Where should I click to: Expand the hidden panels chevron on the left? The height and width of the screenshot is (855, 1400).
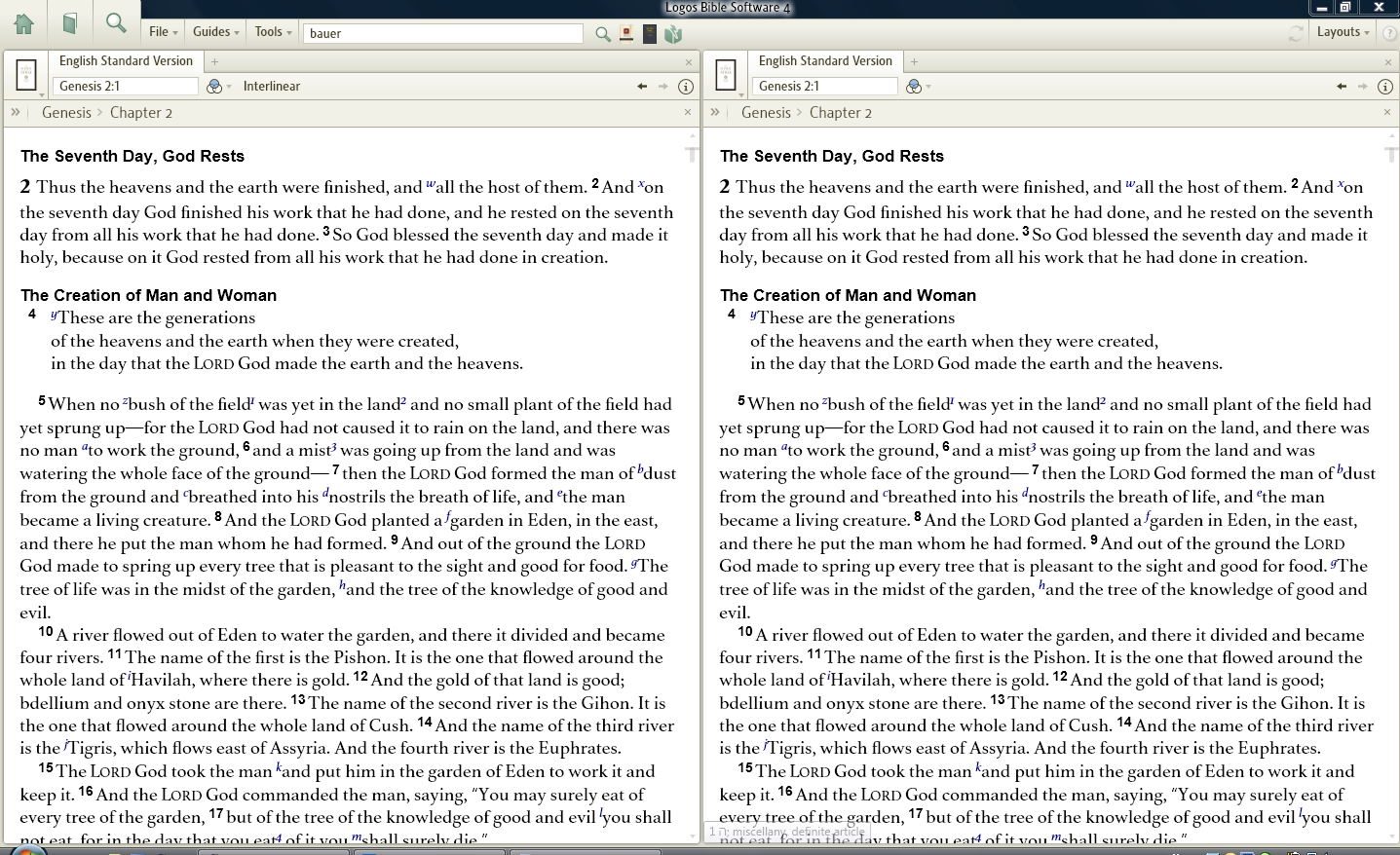(15, 111)
